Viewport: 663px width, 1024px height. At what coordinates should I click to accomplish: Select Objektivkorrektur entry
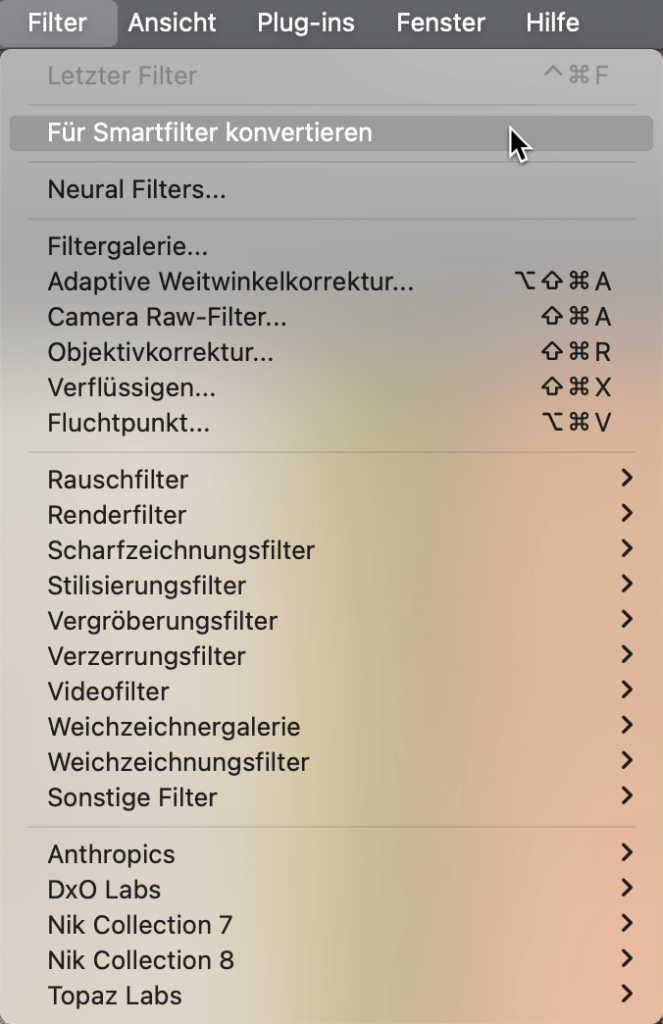point(331,353)
